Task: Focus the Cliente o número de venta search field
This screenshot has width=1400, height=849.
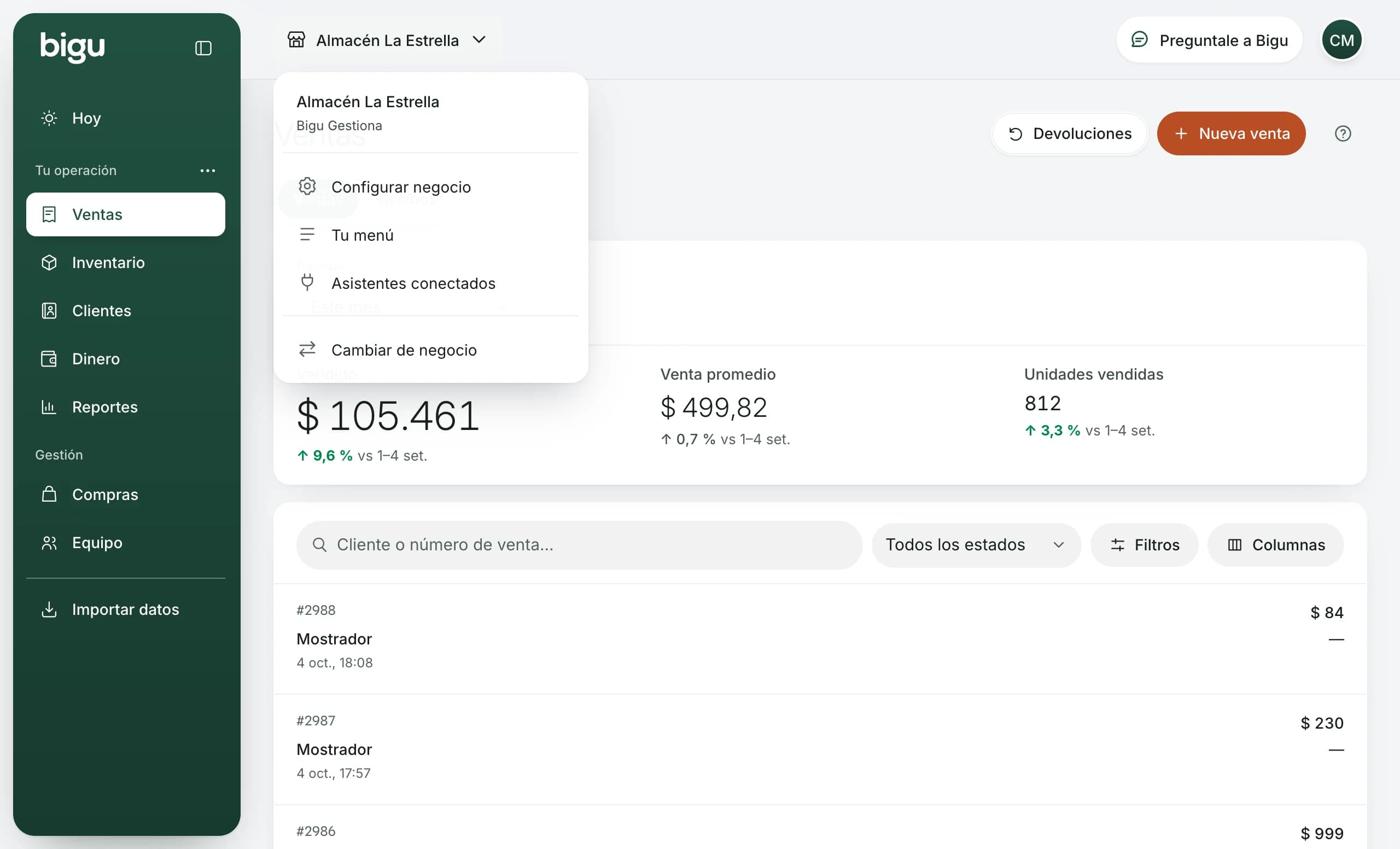Action: coord(579,545)
